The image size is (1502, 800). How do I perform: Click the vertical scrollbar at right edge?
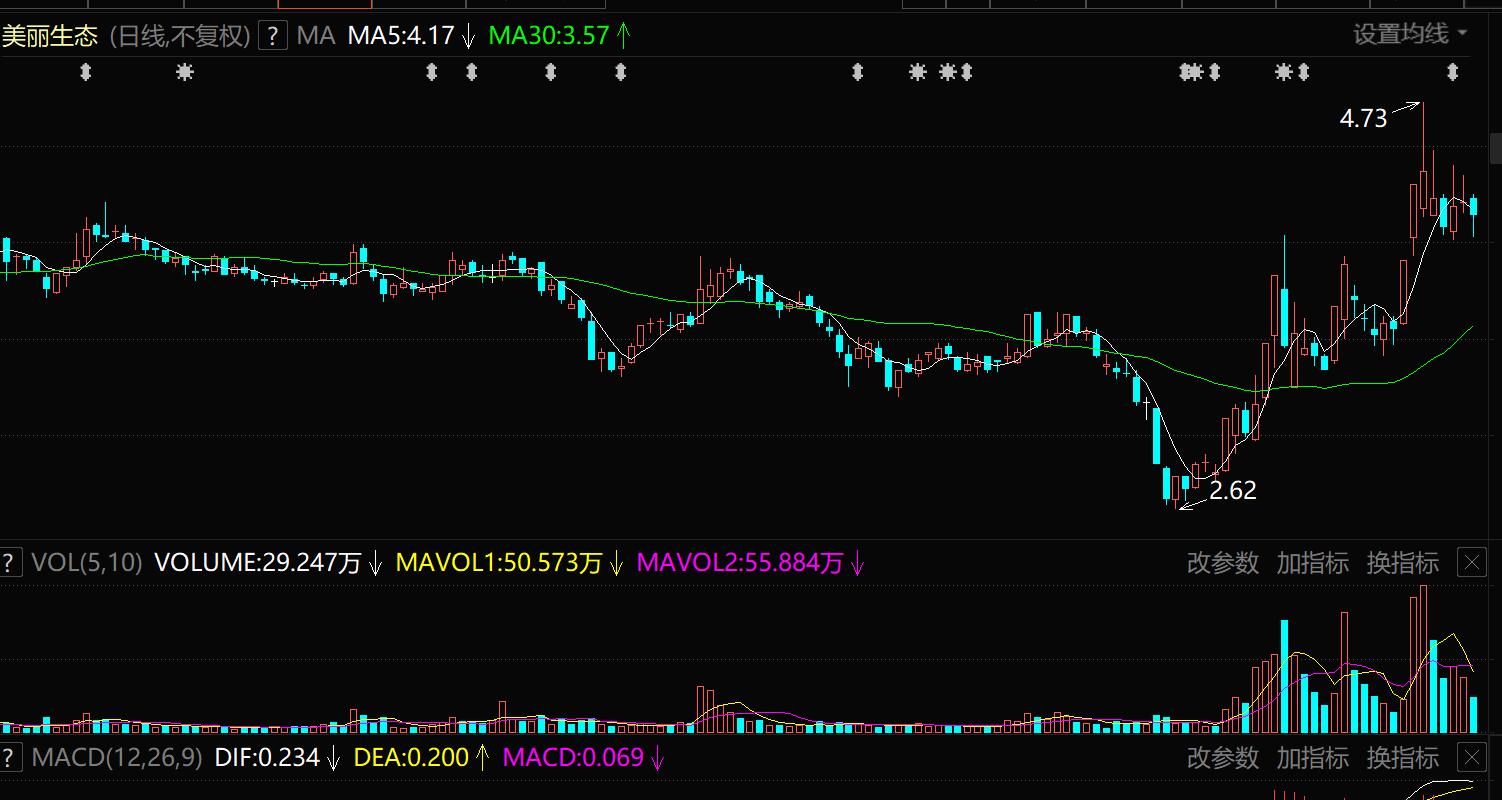(x=1495, y=150)
